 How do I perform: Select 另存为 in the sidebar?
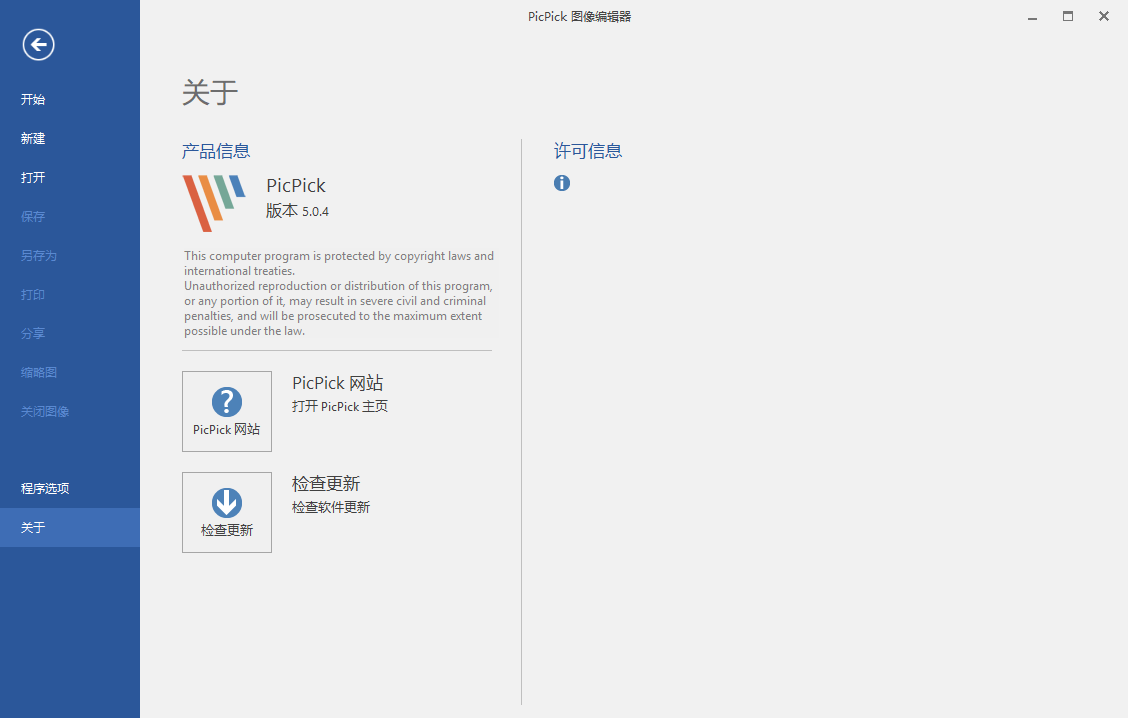click(x=39, y=256)
